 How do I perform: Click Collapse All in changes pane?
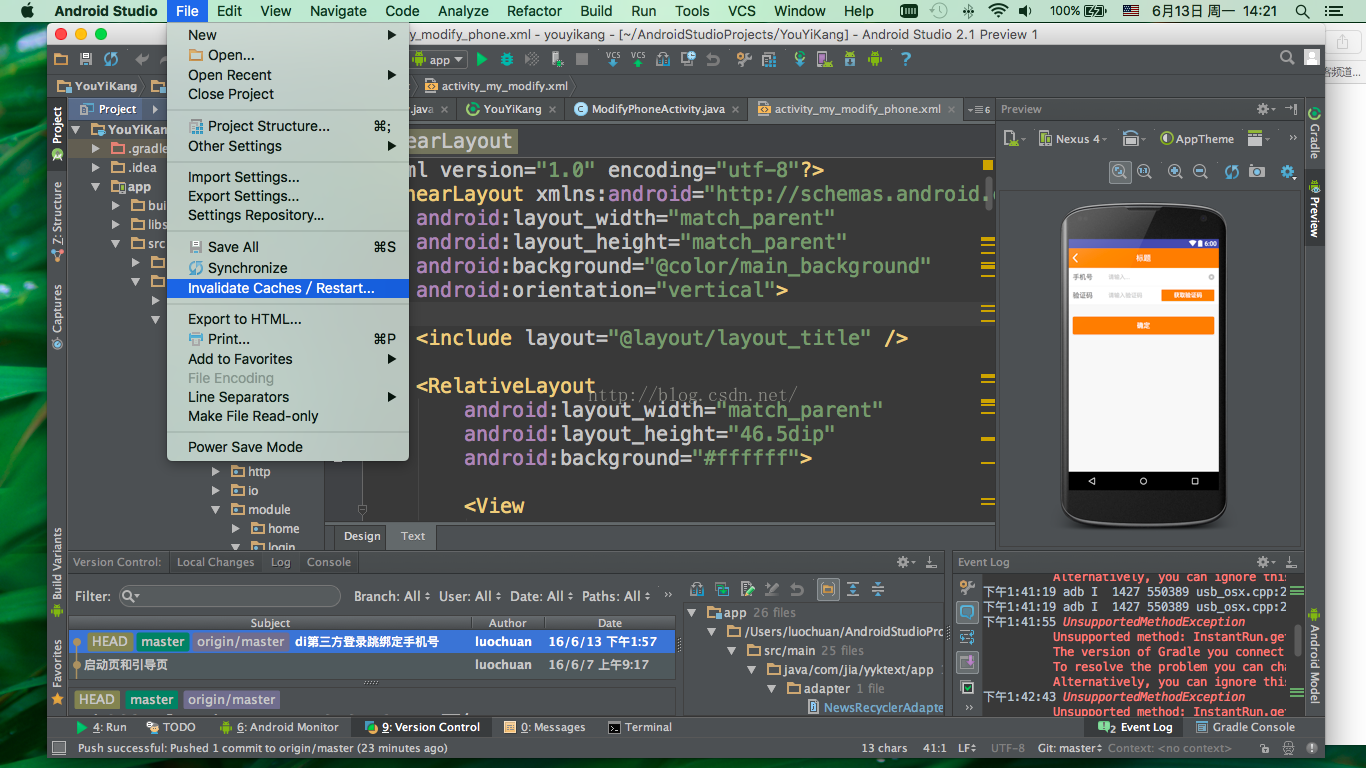877,589
